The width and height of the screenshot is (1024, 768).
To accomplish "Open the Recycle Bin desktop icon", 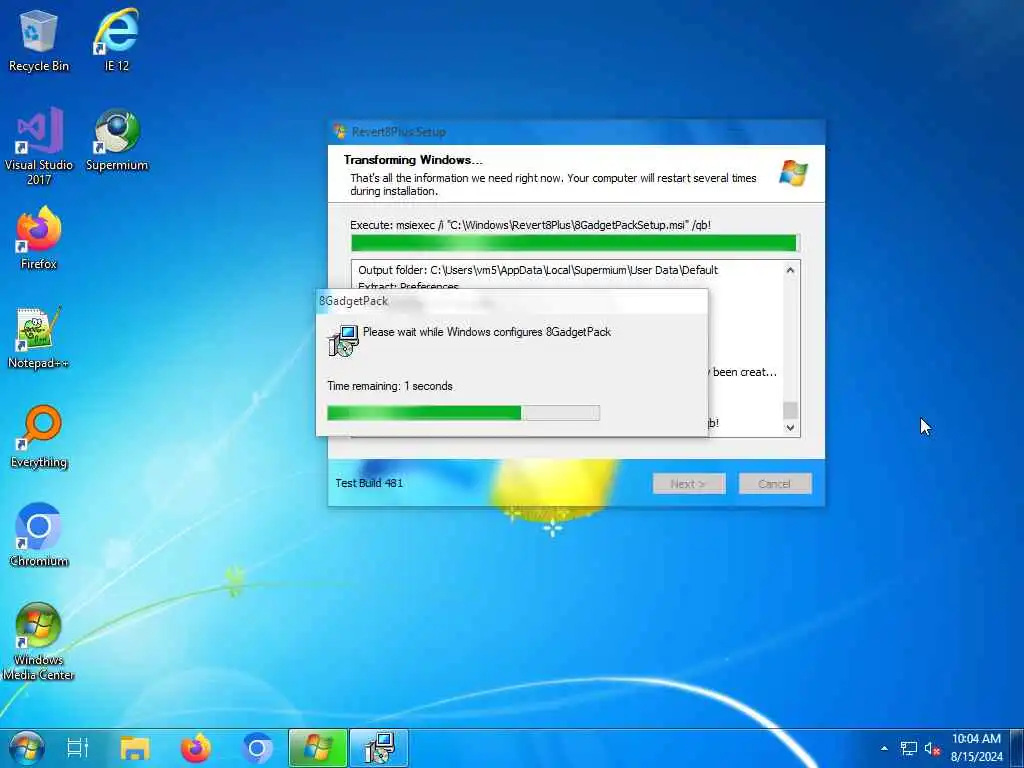I will coord(39,40).
